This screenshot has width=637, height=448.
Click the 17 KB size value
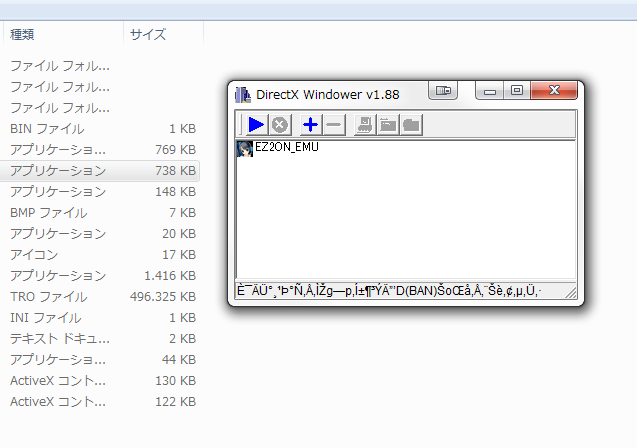pyautogui.click(x=179, y=255)
